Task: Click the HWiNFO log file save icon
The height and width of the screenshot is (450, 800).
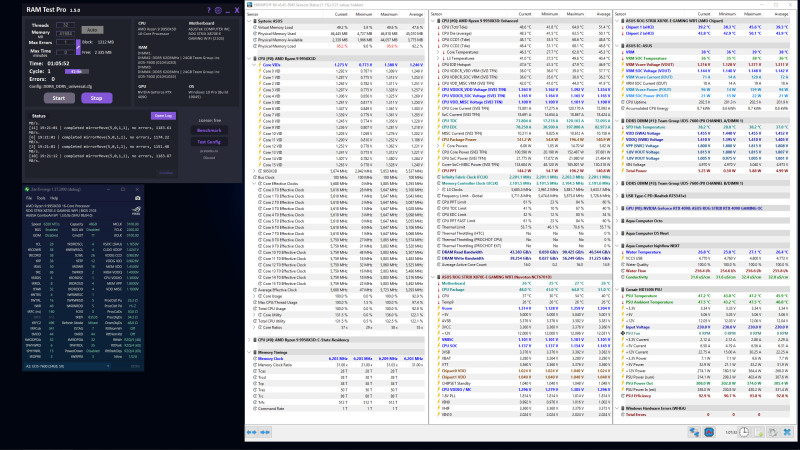Action: [x=759, y=432]
